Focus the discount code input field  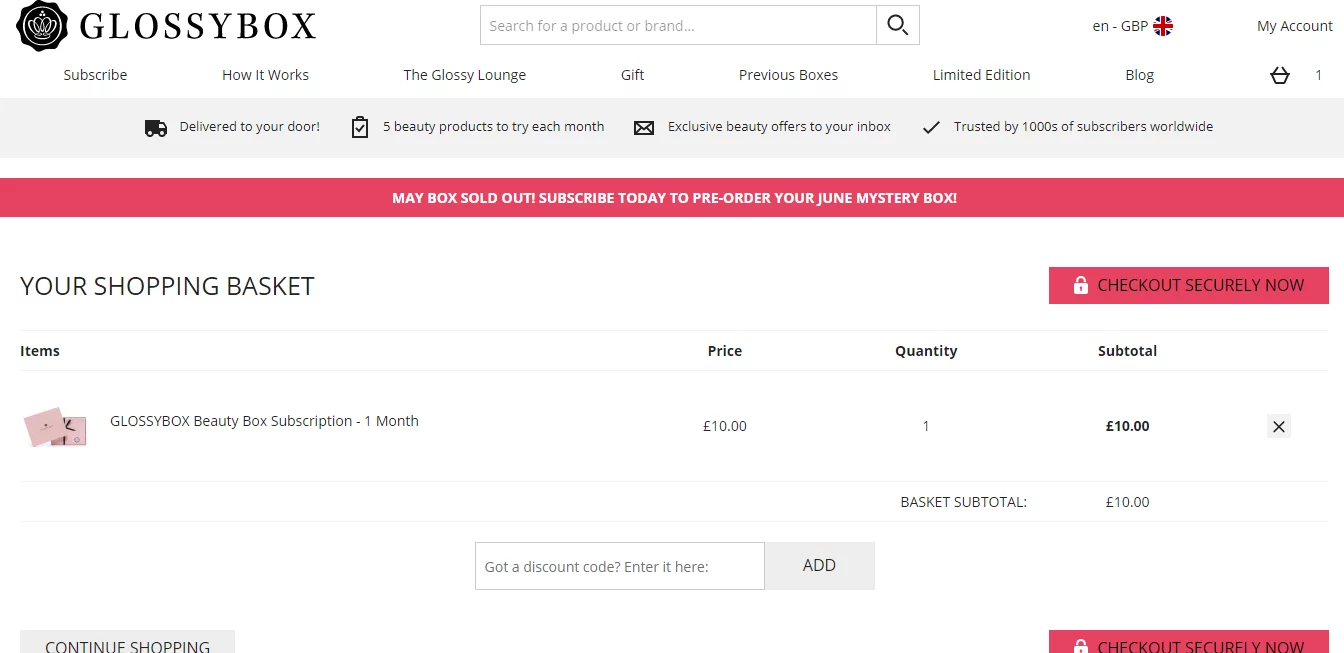(620, 566)
